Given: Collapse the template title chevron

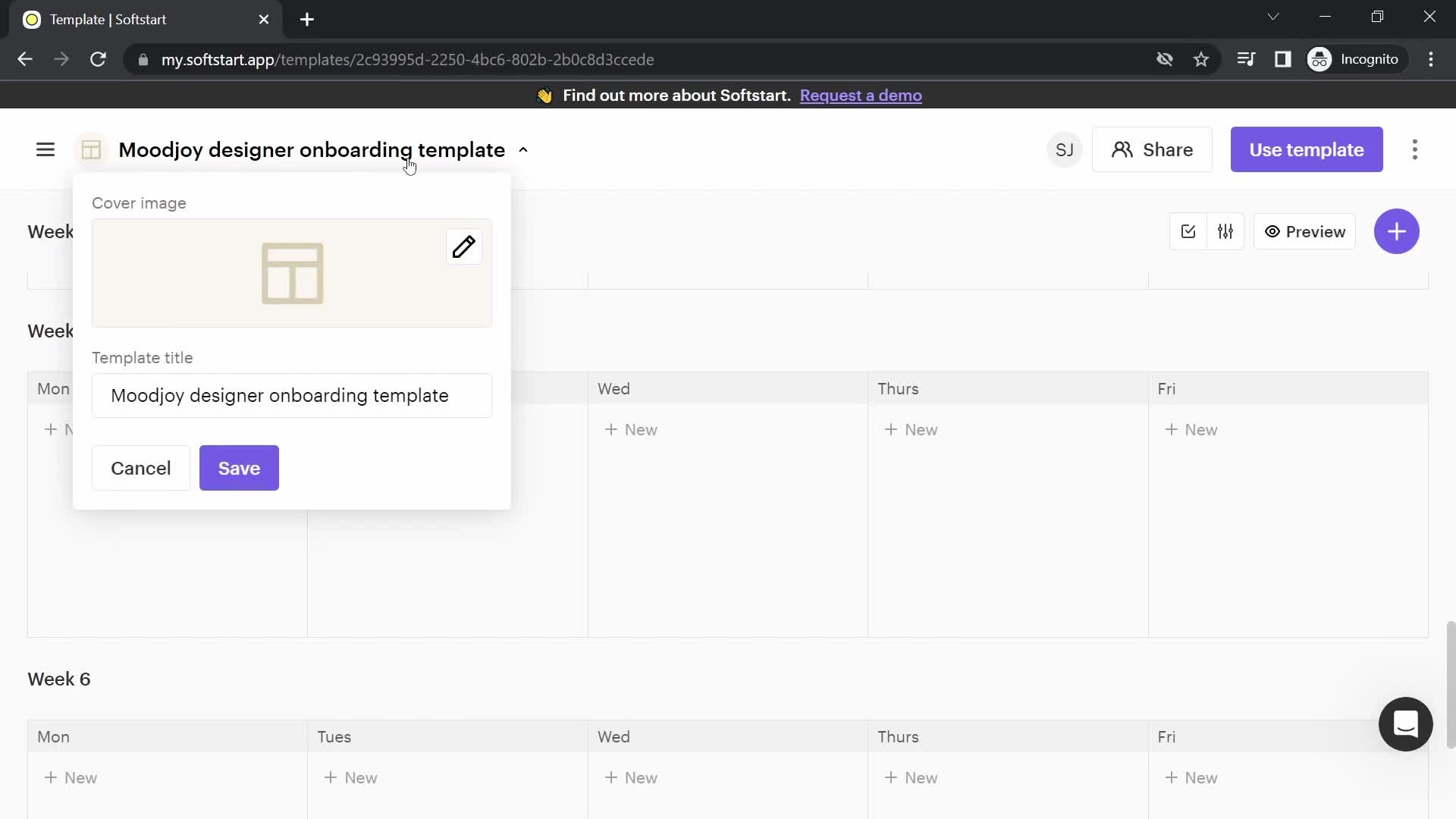Looking at the screenshot, I should (x=523, y=150).
